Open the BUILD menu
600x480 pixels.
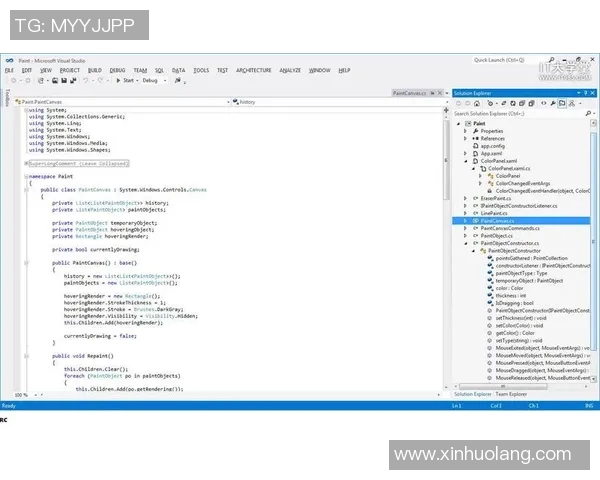[x=95, y=70]
